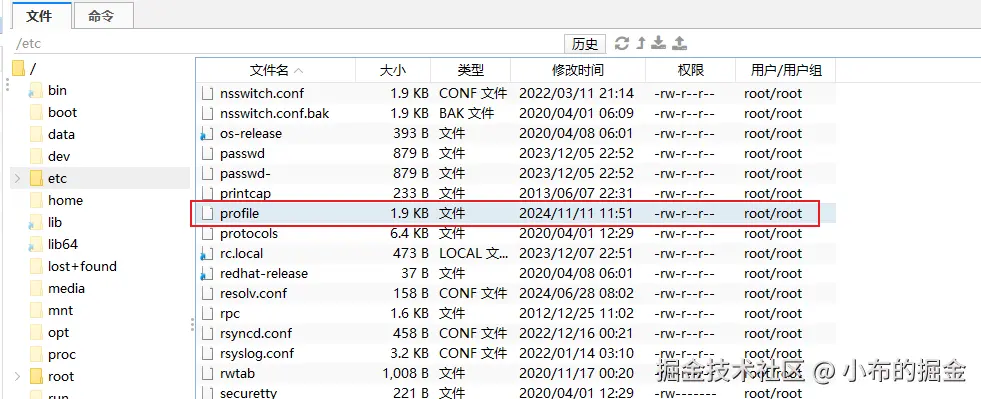Click size cell '6.4 KB' of protocols
The width and height of the screenshot is (981, 399).
click(409, 233)
